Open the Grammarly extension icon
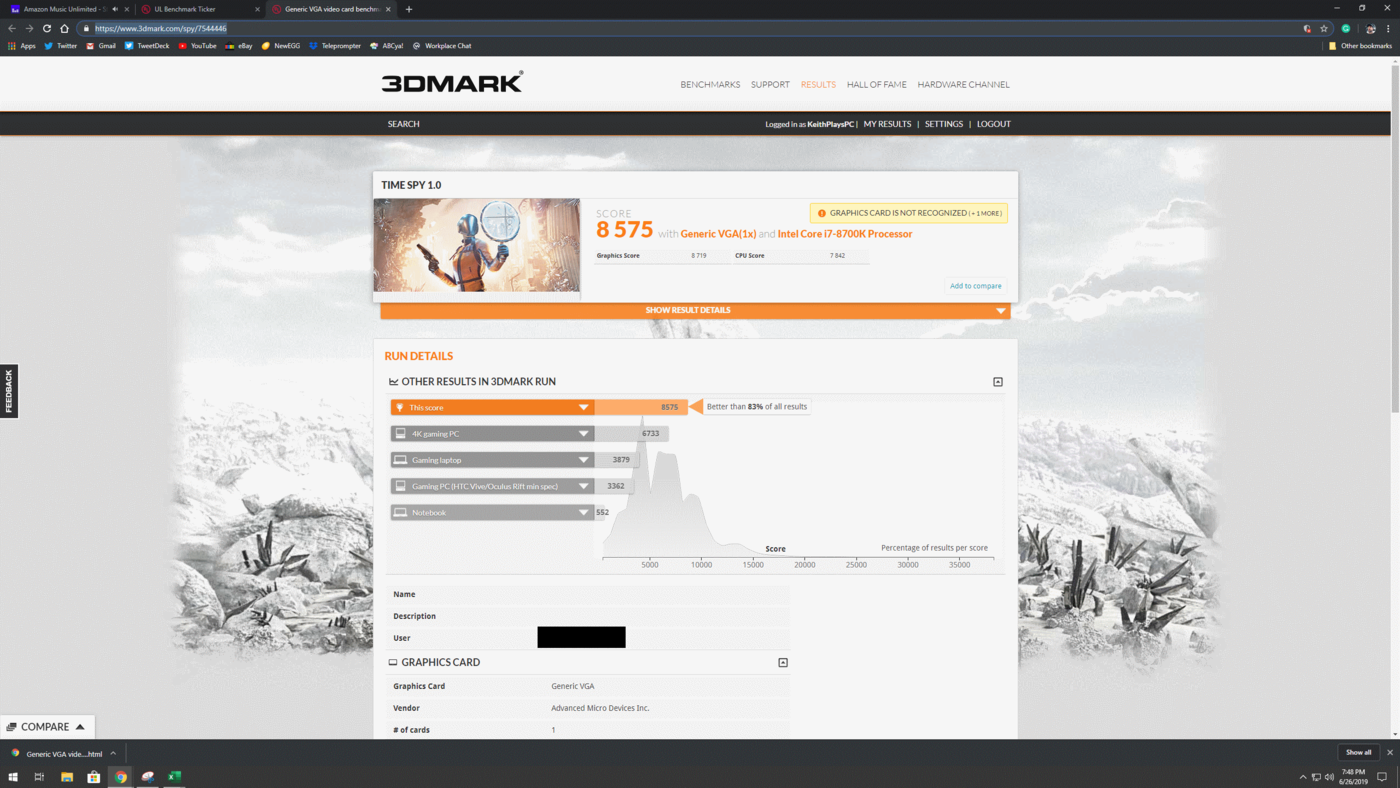Image resolution: width=1400 pixels, height=788 pixels. pos(1346,28)
